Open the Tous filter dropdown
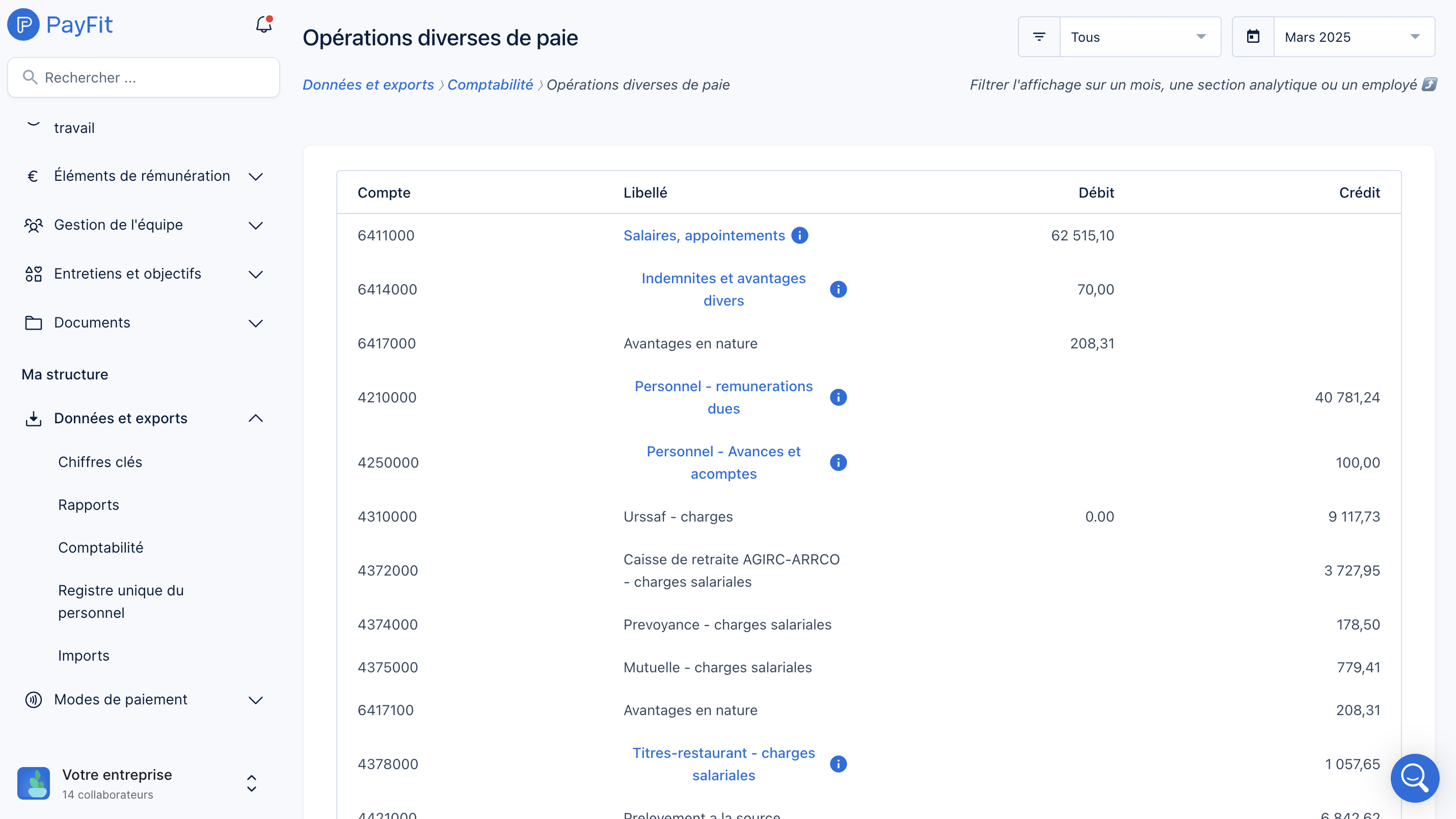The width and height of the screenshot is (1456, 819). (x=1140, y=37)
